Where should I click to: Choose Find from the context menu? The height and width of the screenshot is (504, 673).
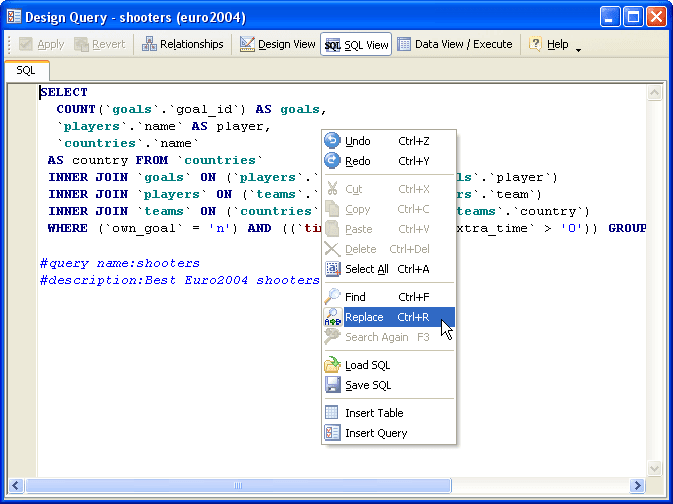388,297
